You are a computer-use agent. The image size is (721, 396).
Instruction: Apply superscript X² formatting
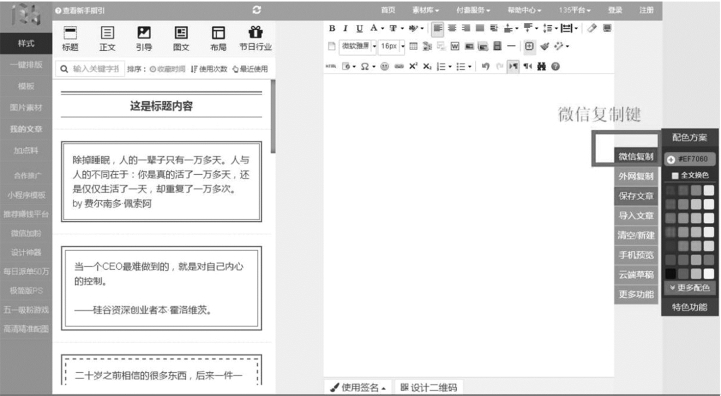(x=413, y=66)
